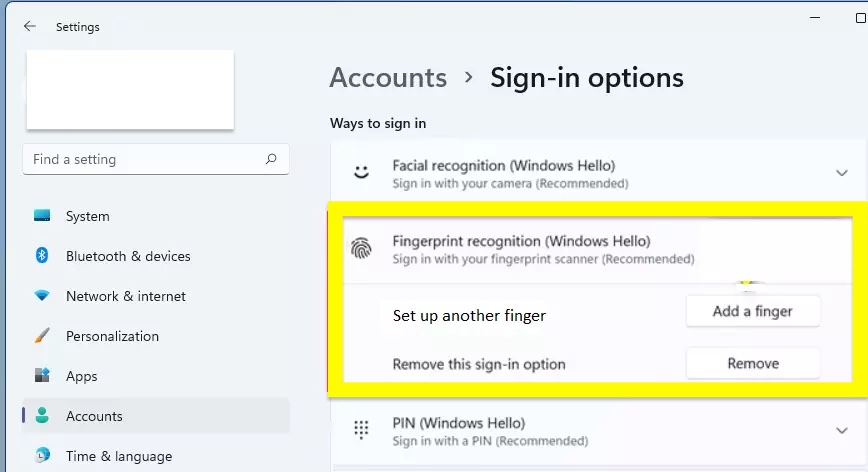This screenshot has width=868, height=472.
Task: Collapse the Fingerprint recognition section header
Action: (x=597, y=250)
